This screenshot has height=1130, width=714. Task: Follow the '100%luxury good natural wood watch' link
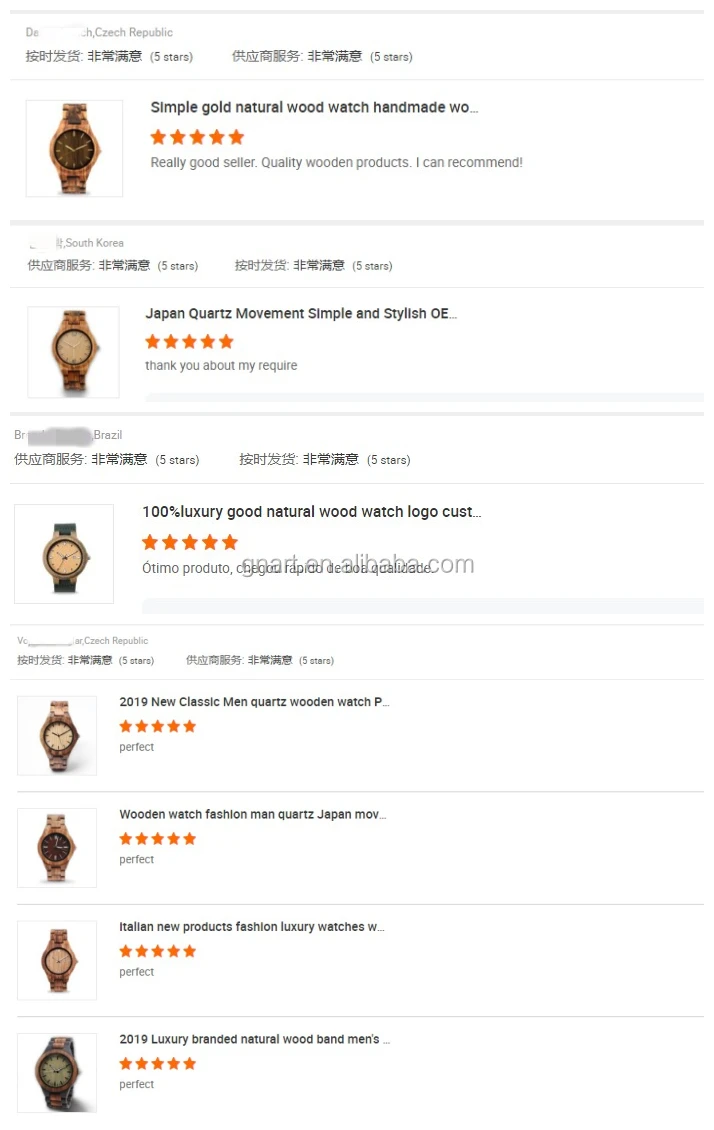click(311, 512)
